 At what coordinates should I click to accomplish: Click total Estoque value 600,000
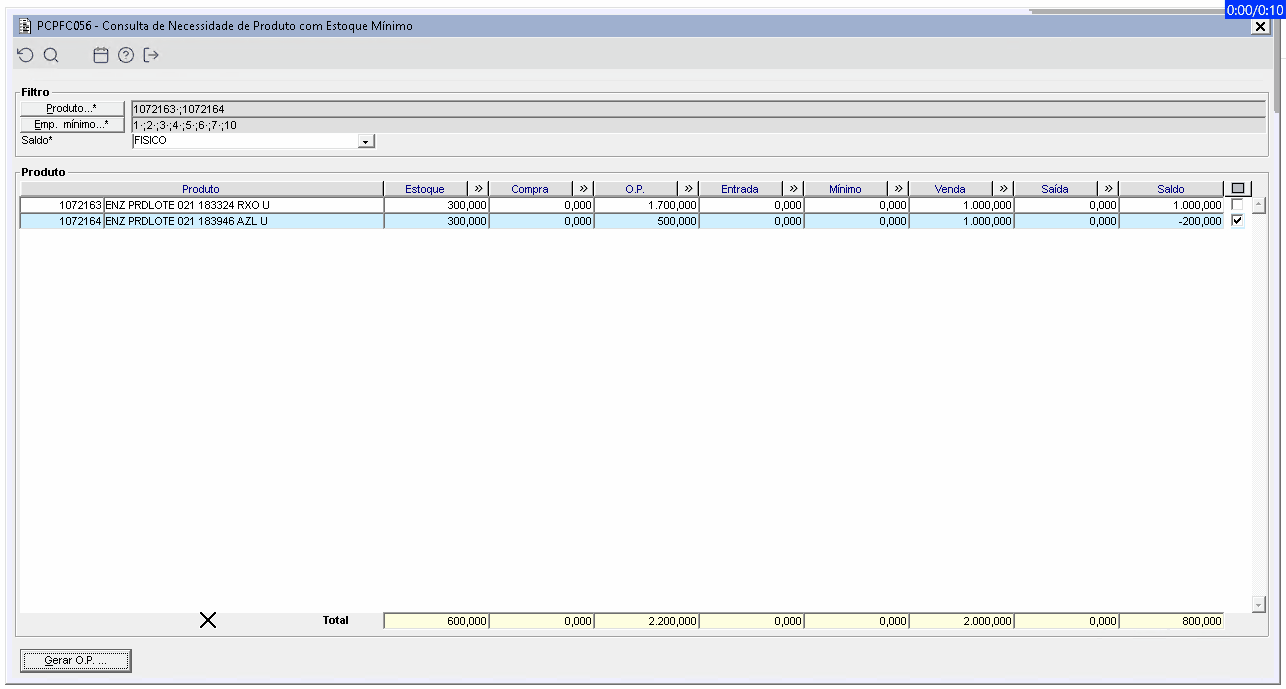pyautogui.click(x=437, y=621)
